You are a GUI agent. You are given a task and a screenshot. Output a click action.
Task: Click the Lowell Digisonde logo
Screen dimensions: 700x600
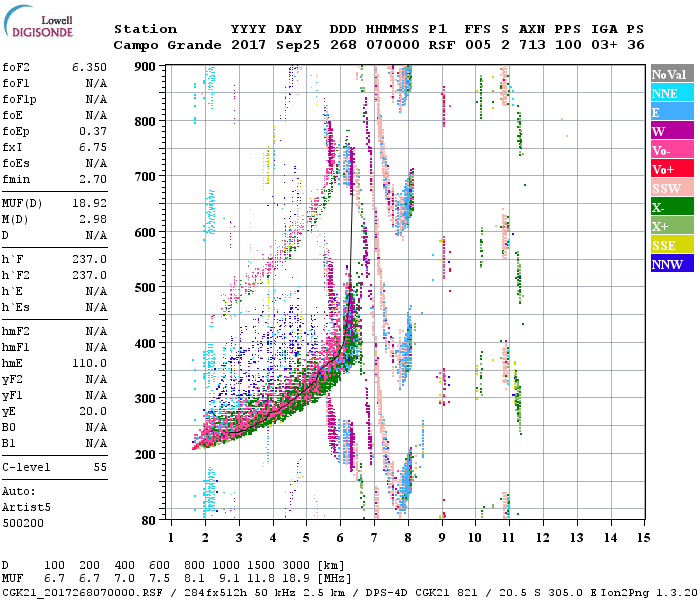pos(38,21)
